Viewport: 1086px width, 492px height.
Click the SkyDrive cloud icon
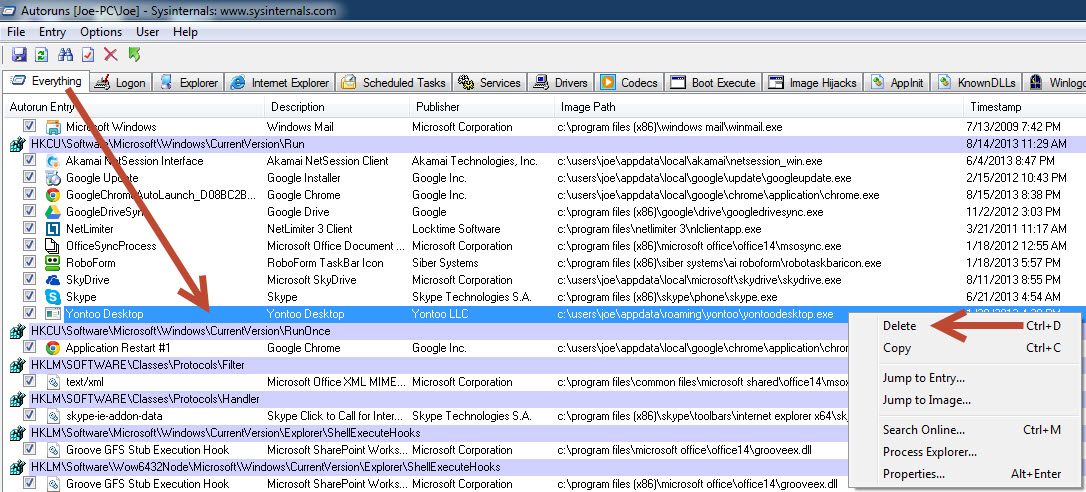[53, 280]
